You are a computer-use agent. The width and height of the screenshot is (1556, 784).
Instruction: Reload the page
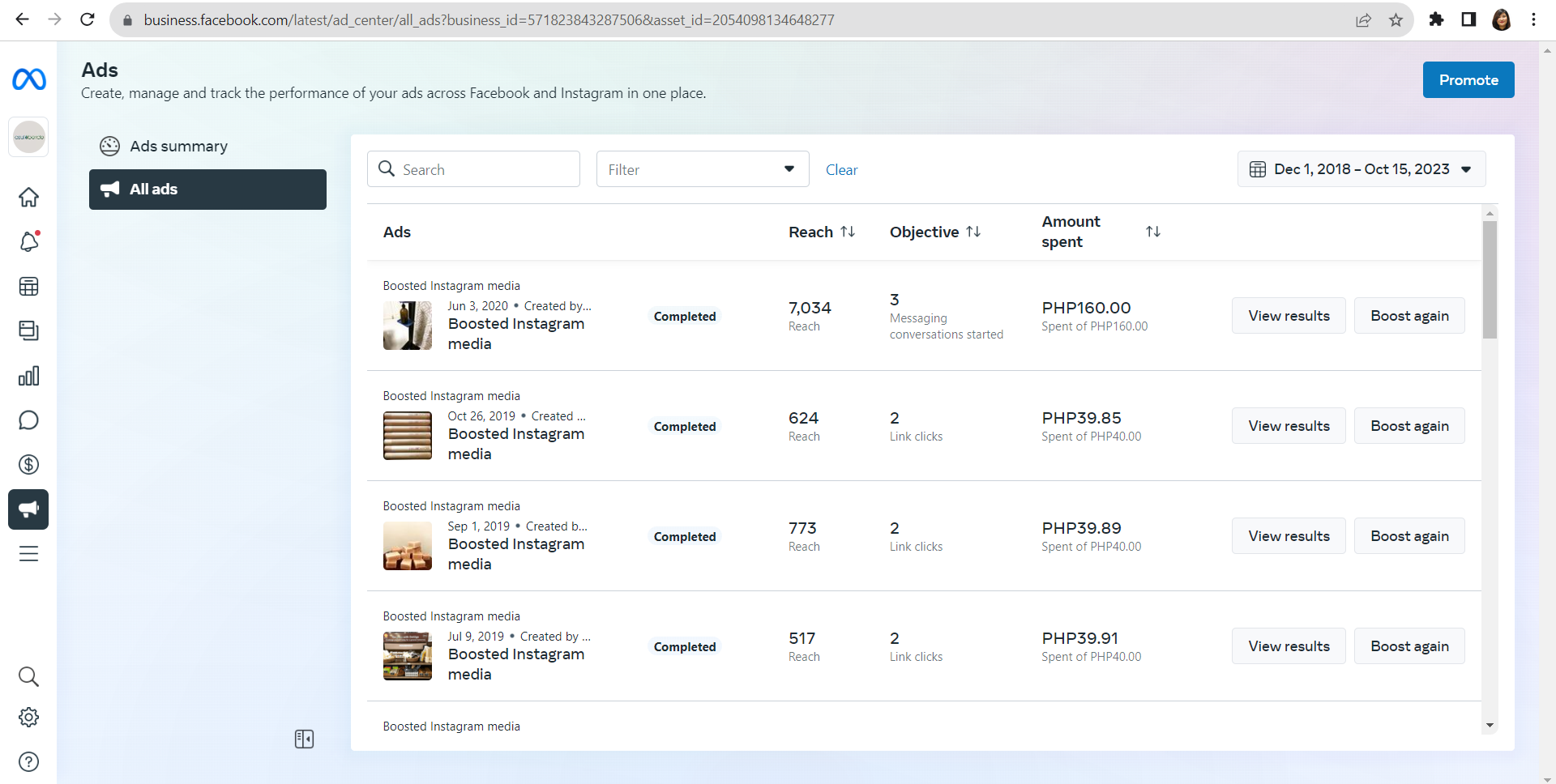tap(88, 19)
